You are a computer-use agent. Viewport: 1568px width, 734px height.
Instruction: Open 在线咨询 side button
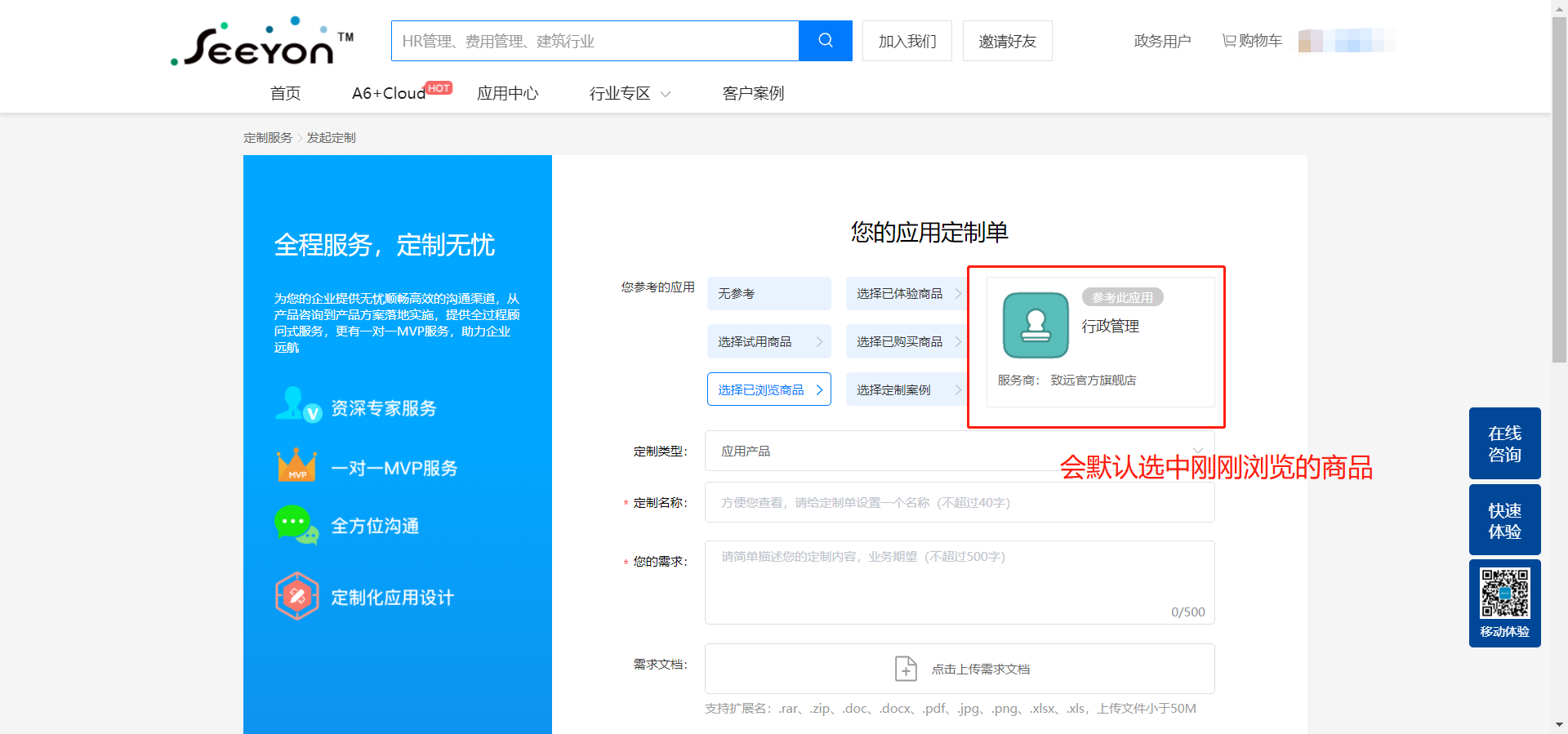(1504, 443)
